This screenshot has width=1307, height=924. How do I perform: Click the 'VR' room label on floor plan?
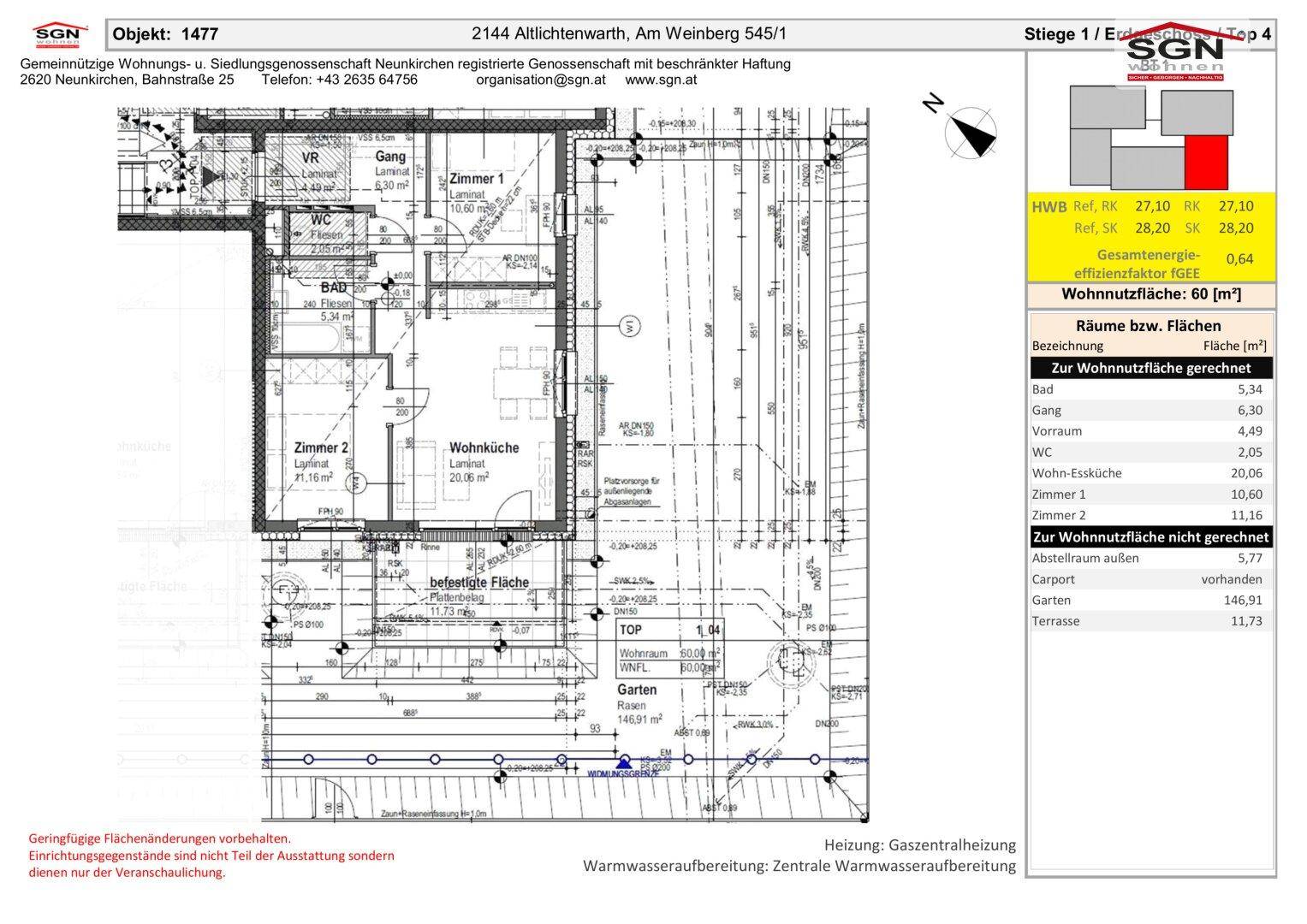coord(312,159)
